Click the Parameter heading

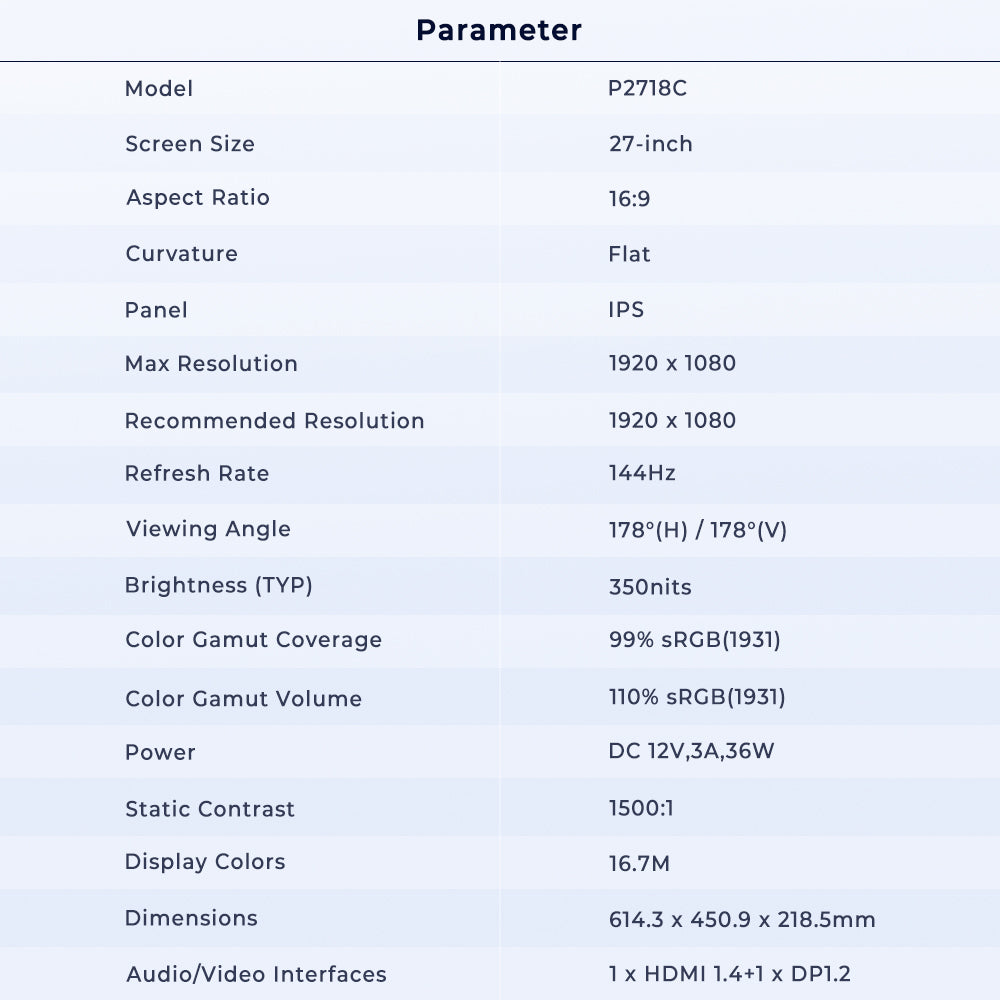[499, 30]
